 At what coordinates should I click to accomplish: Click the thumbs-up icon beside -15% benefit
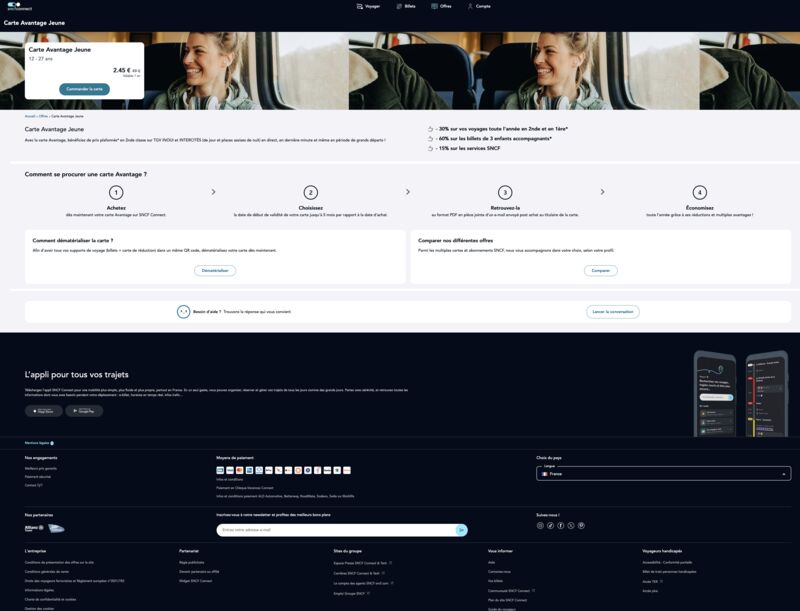430,148
